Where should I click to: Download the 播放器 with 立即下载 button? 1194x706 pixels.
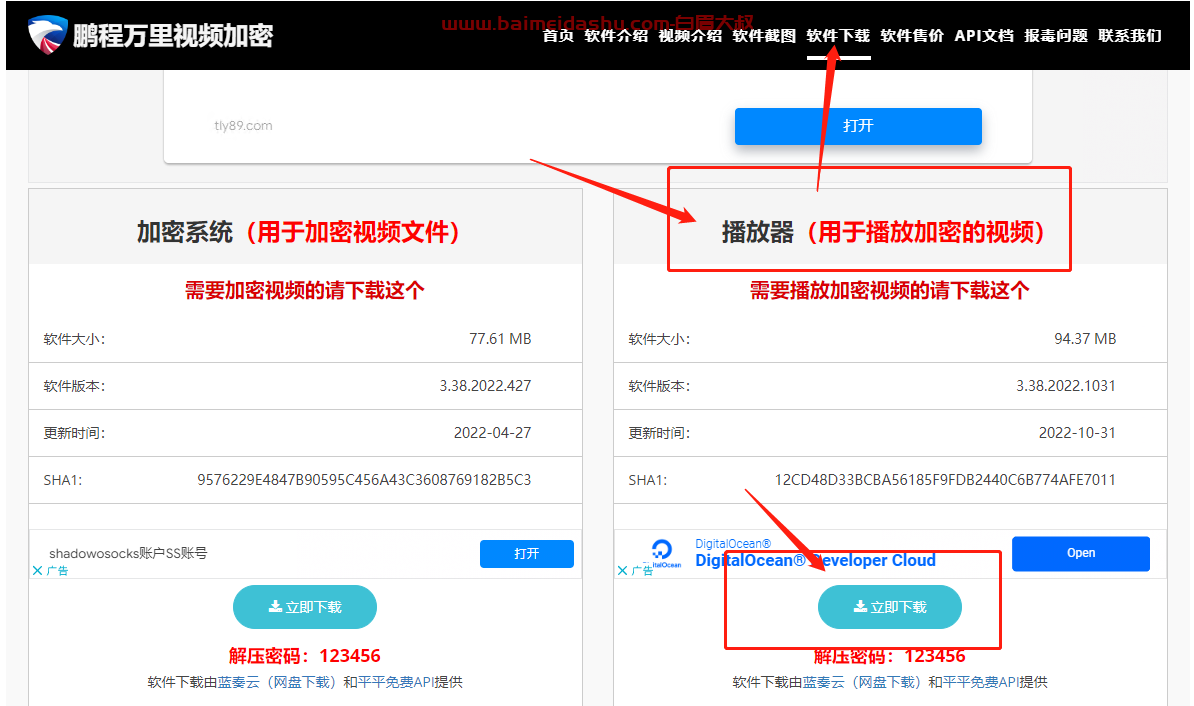pyautogui.click(x=890, y=607)
